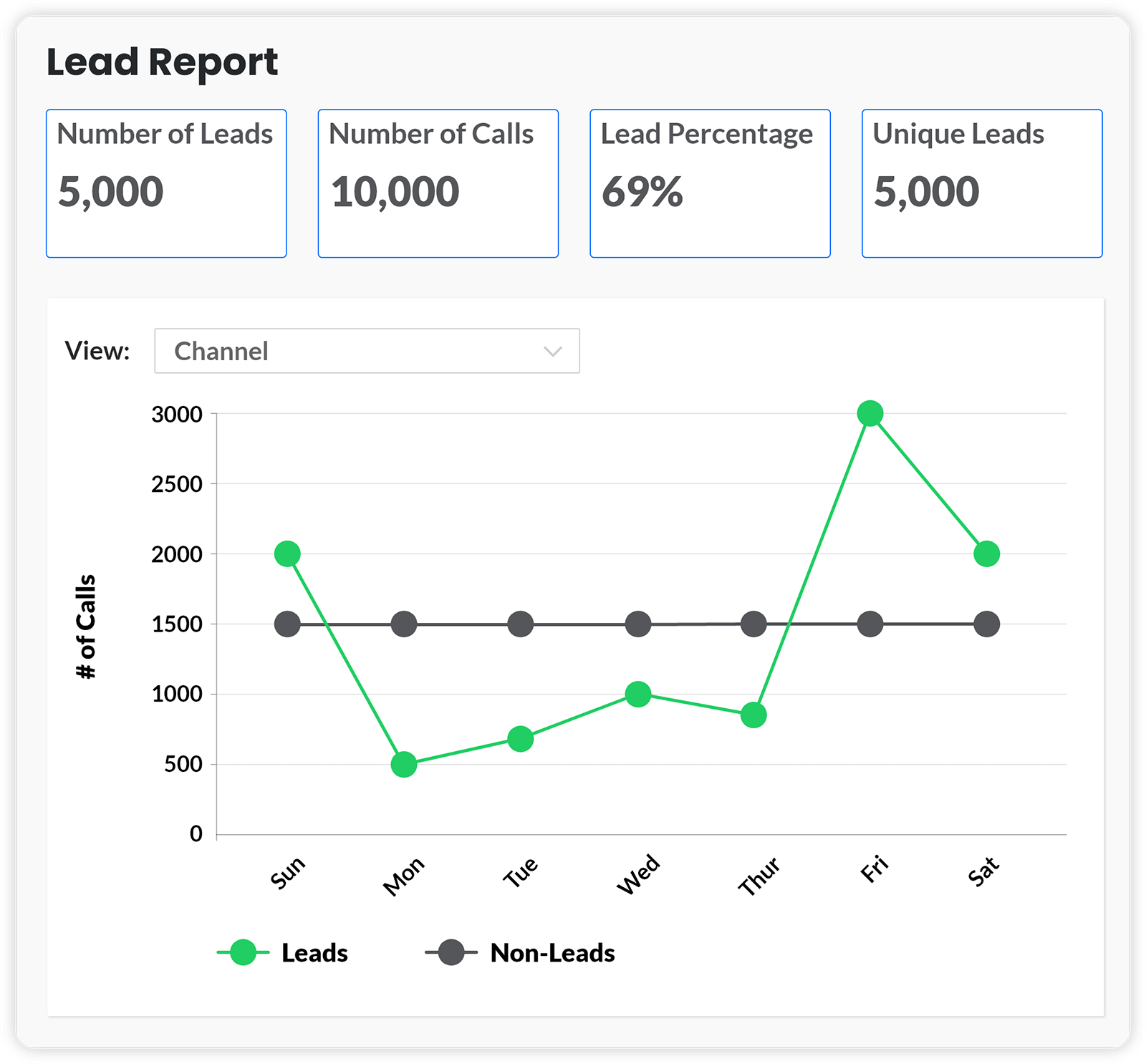1146x1064 pixels.
Task: Click the Non-Leads point for Thur
Action: point(753,624)
